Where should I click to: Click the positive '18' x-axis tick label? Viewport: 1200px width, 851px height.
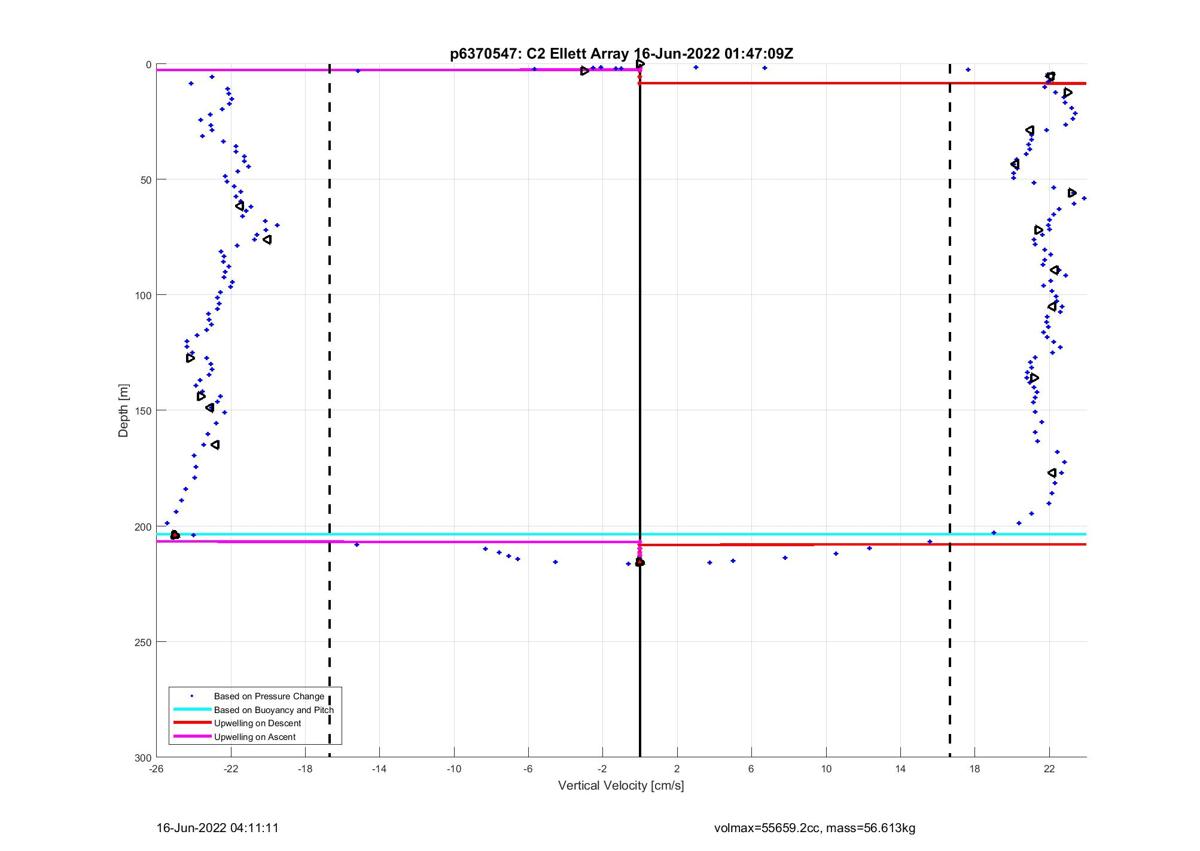click(x=975, y=769)
